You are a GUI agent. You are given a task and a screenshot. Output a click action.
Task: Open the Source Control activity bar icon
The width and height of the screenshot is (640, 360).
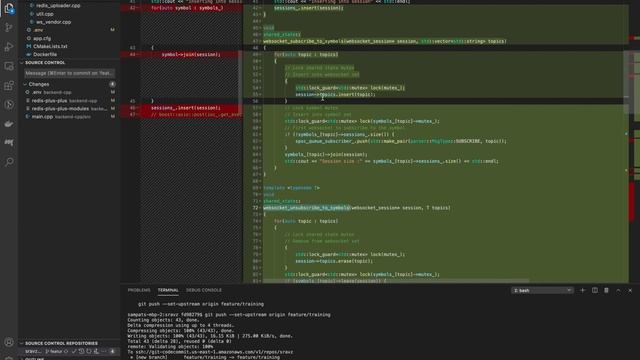coord(9,27)
